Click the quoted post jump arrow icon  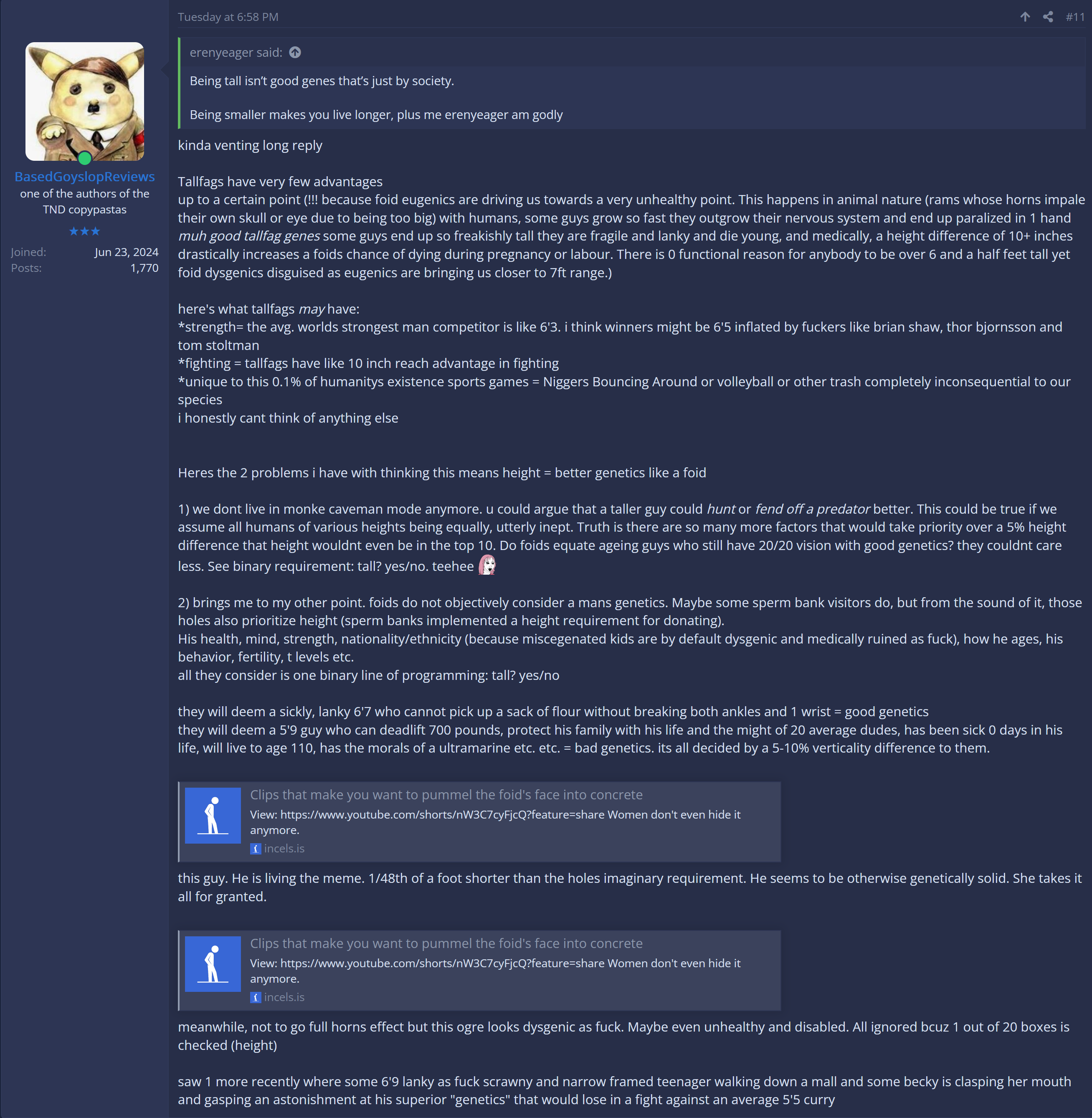pos(295,52)
